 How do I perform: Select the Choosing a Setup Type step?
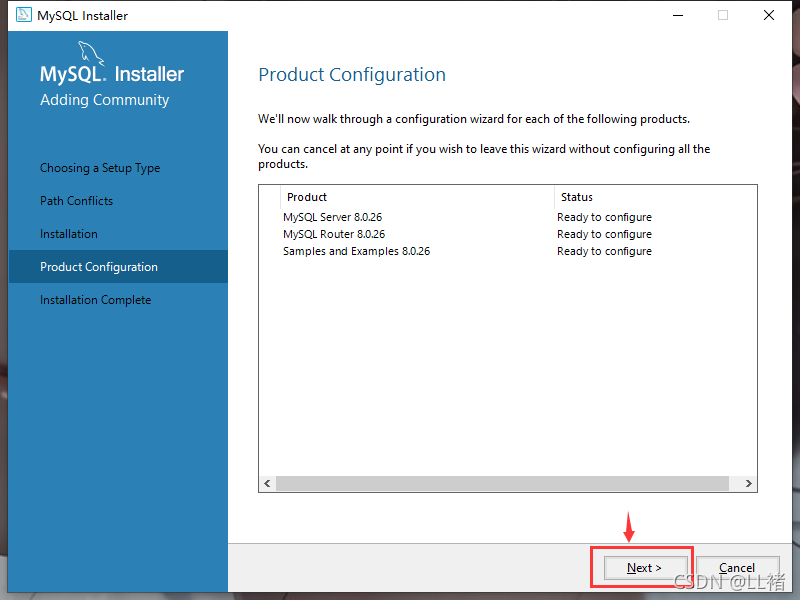click(x=100, y=168)
